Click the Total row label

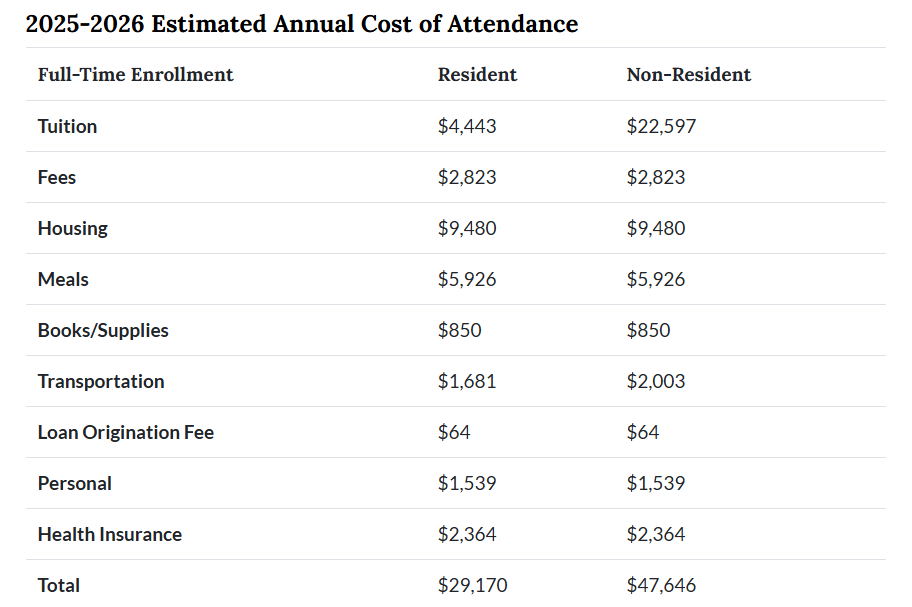(x=59, y=585)
